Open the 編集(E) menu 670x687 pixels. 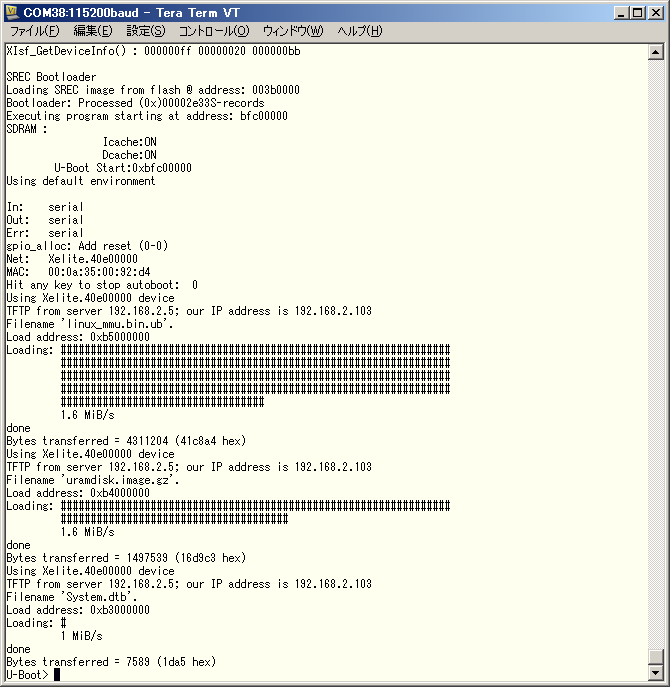92,31
